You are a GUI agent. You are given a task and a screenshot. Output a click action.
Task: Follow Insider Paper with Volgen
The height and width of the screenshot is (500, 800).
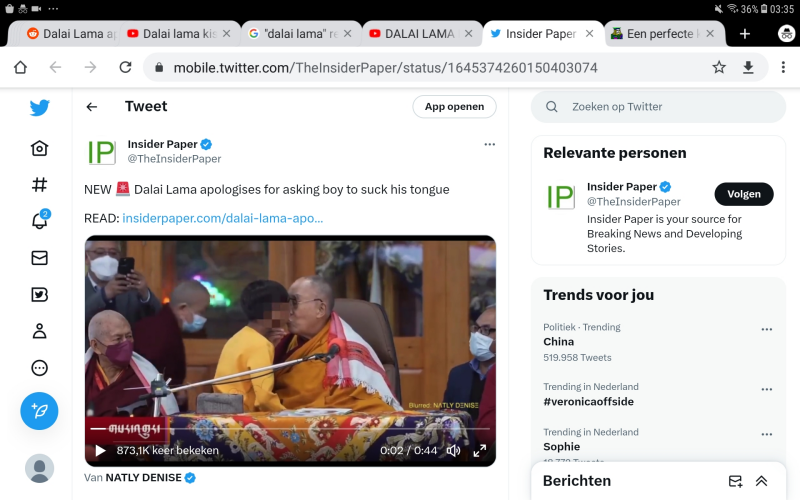click(743, 194)
